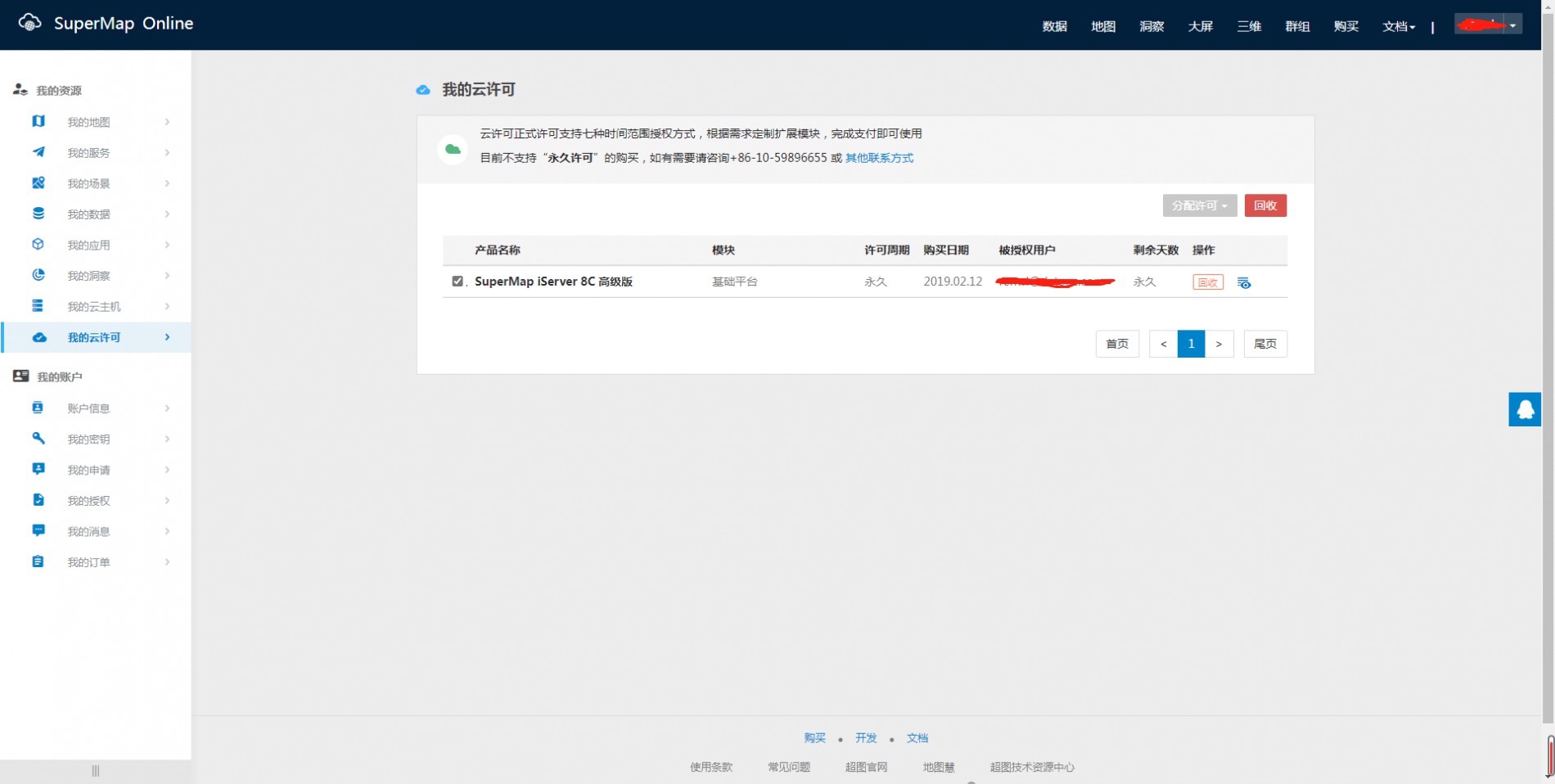Go to 首页 in pagination

pyautogui.click(x=1117, y=344)
